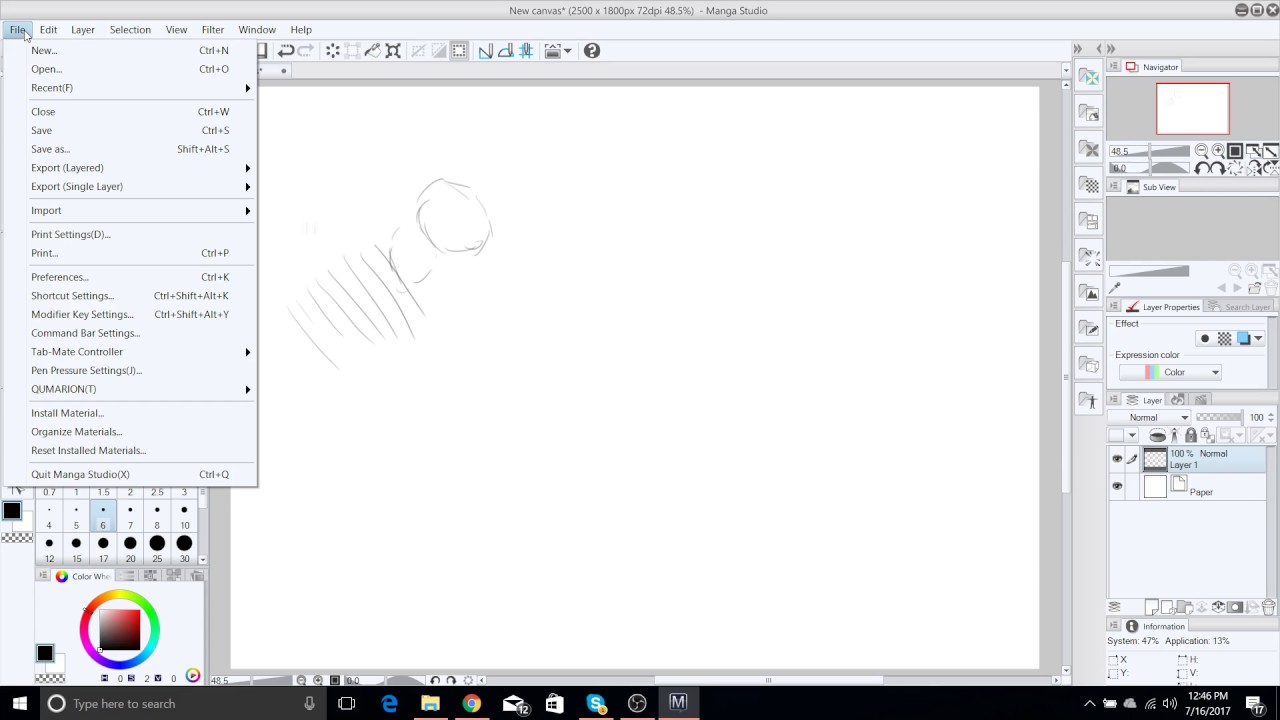Click the black main color swatch in tool palette
The image size is (1280, 720).
point(12,511)
